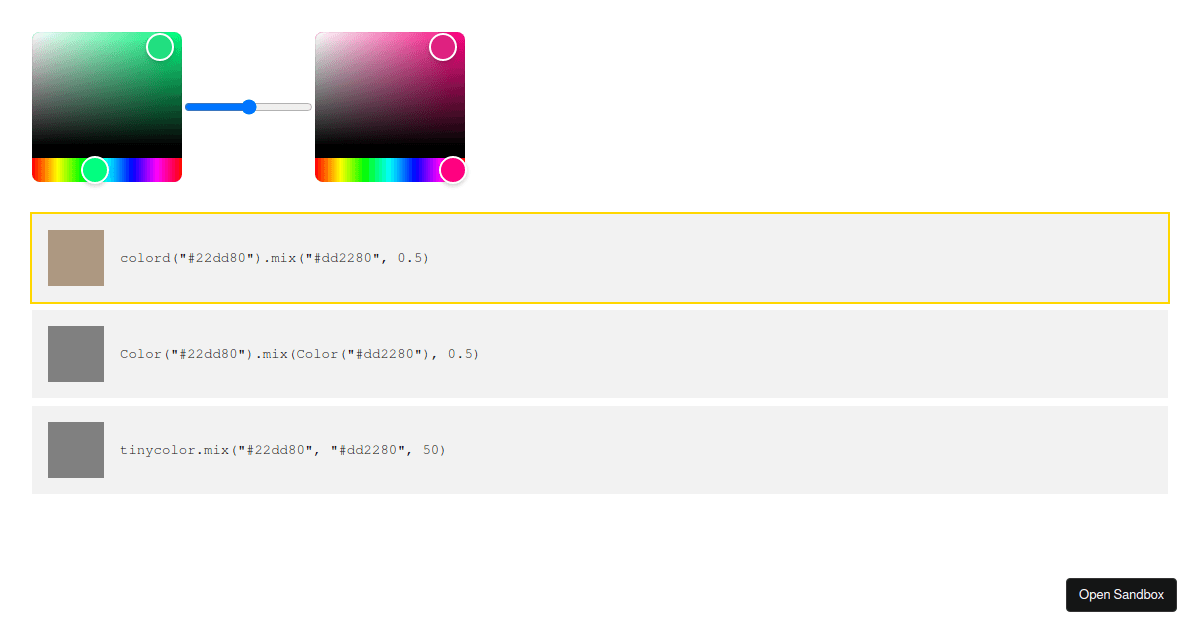The height and width of the screenshot is (630, 1200).
Task: Select the highlighted colord mix result row
Action: pos(600,257)
